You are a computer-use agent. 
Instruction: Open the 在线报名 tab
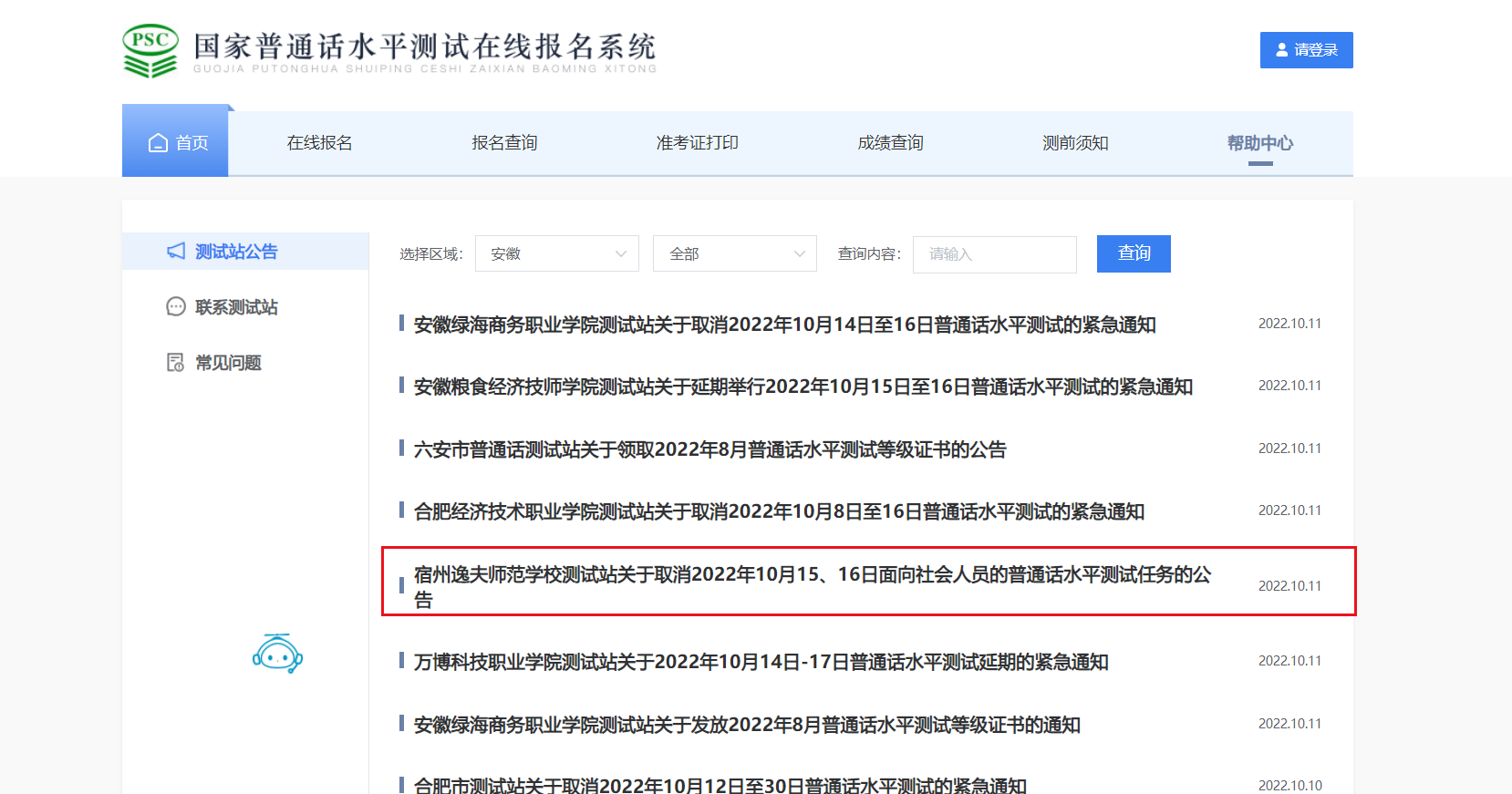(319, 143)
